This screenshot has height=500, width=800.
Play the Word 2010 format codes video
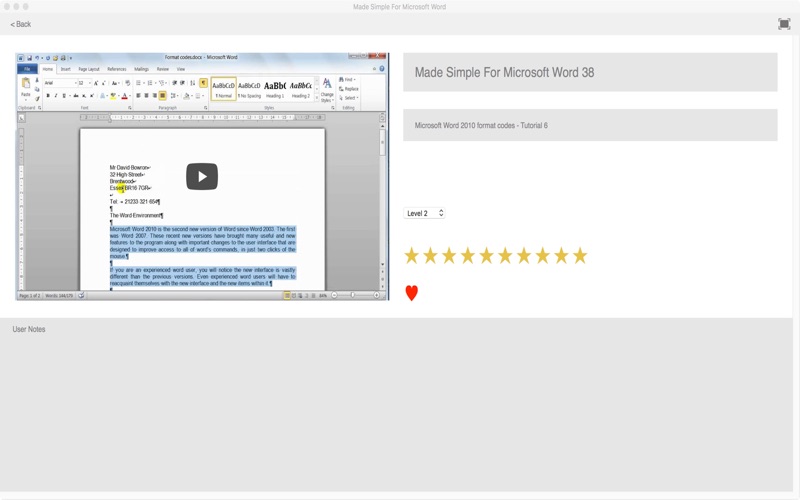202,177
